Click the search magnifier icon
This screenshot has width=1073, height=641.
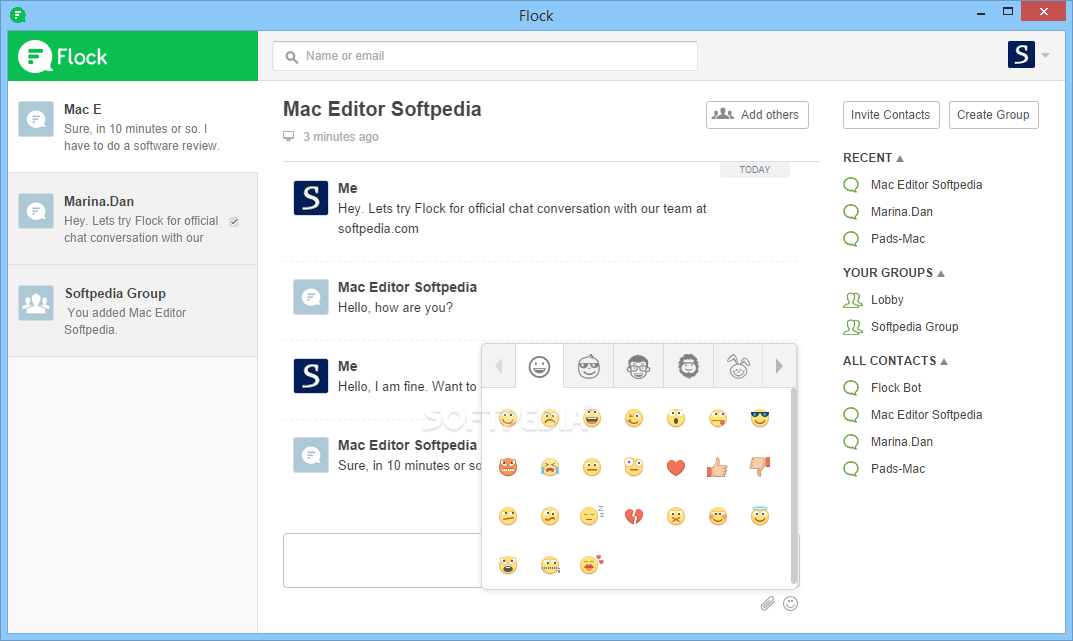pos(292,57)
